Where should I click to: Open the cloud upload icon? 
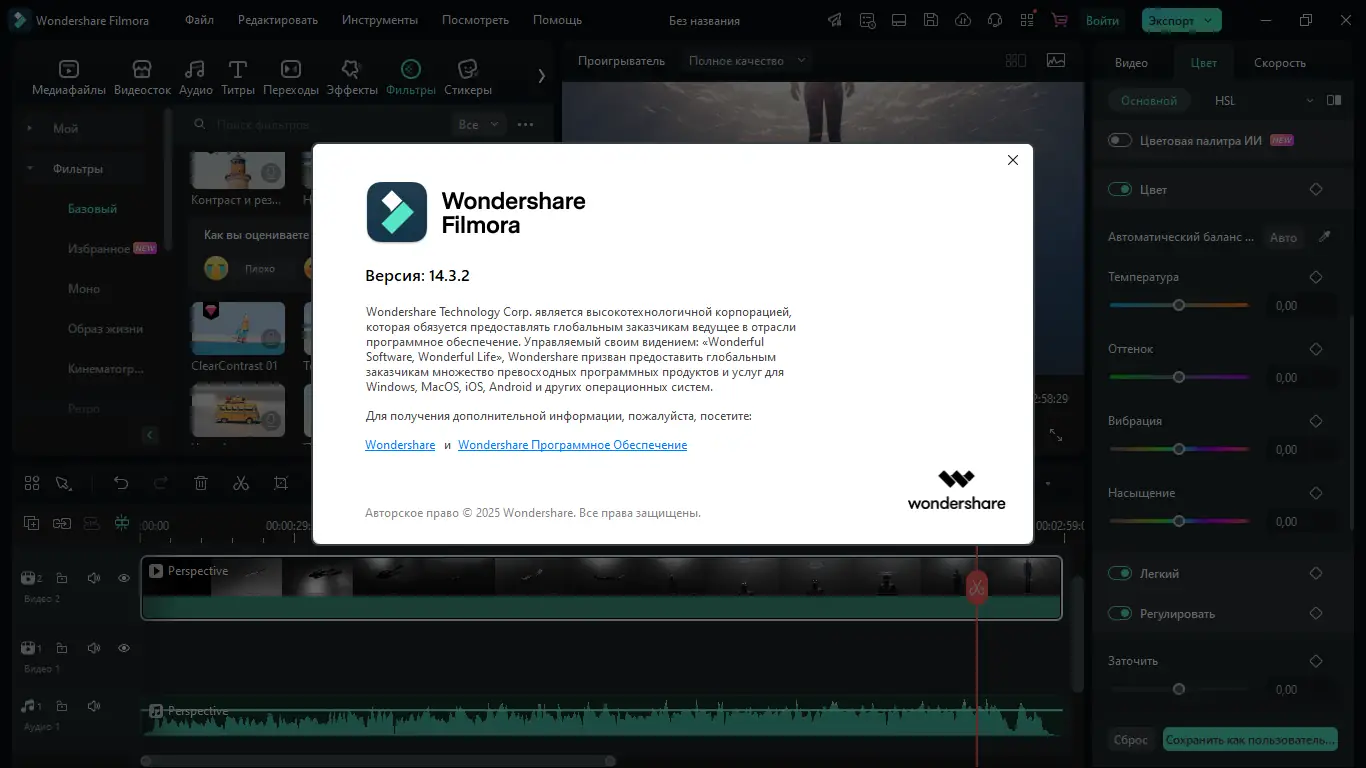(963, 20)
